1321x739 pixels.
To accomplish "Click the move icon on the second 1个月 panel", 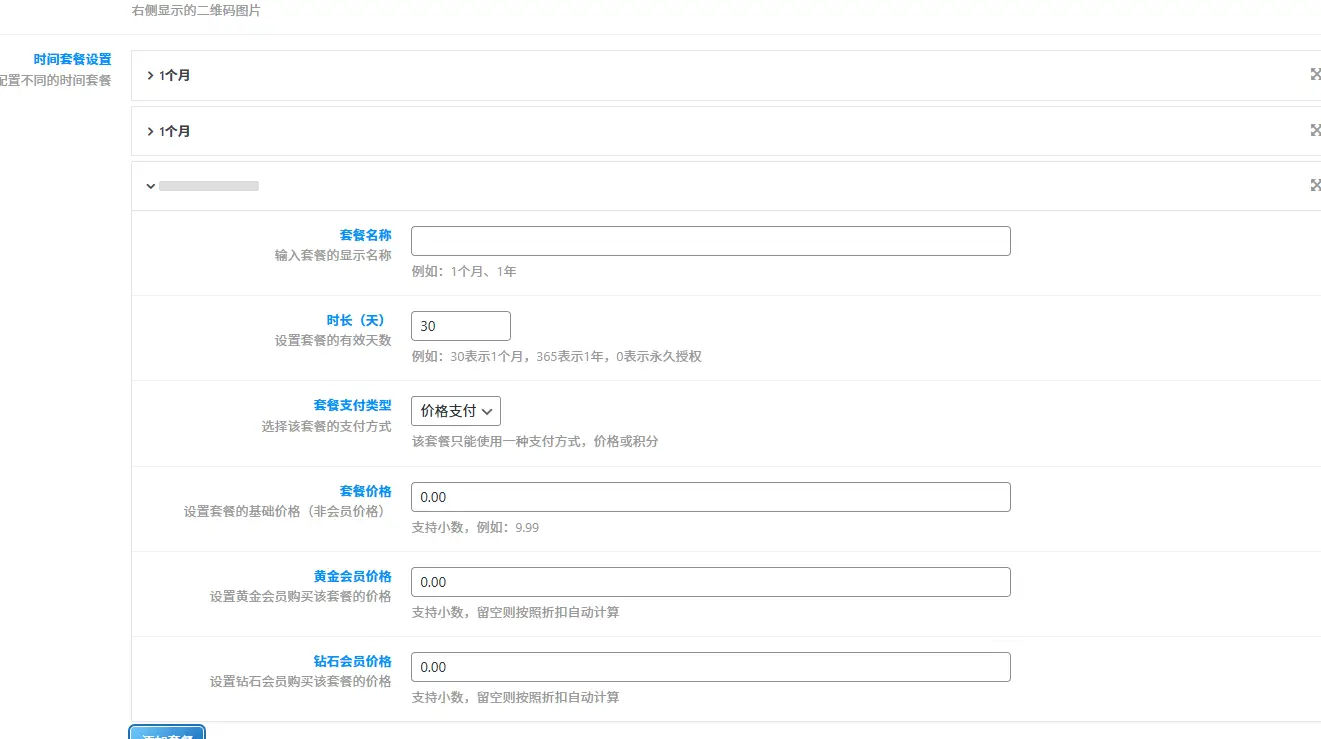I will [x=1315, y=131].
